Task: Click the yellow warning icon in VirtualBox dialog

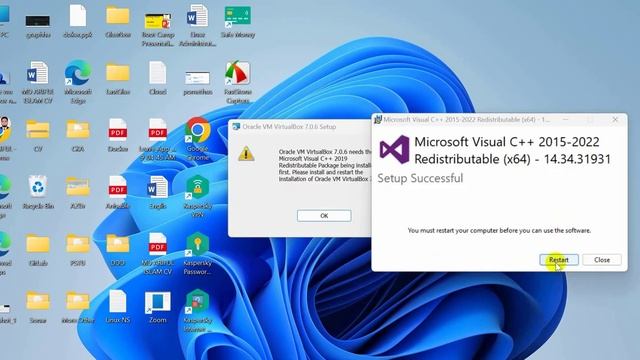Action: click(246, 154)
